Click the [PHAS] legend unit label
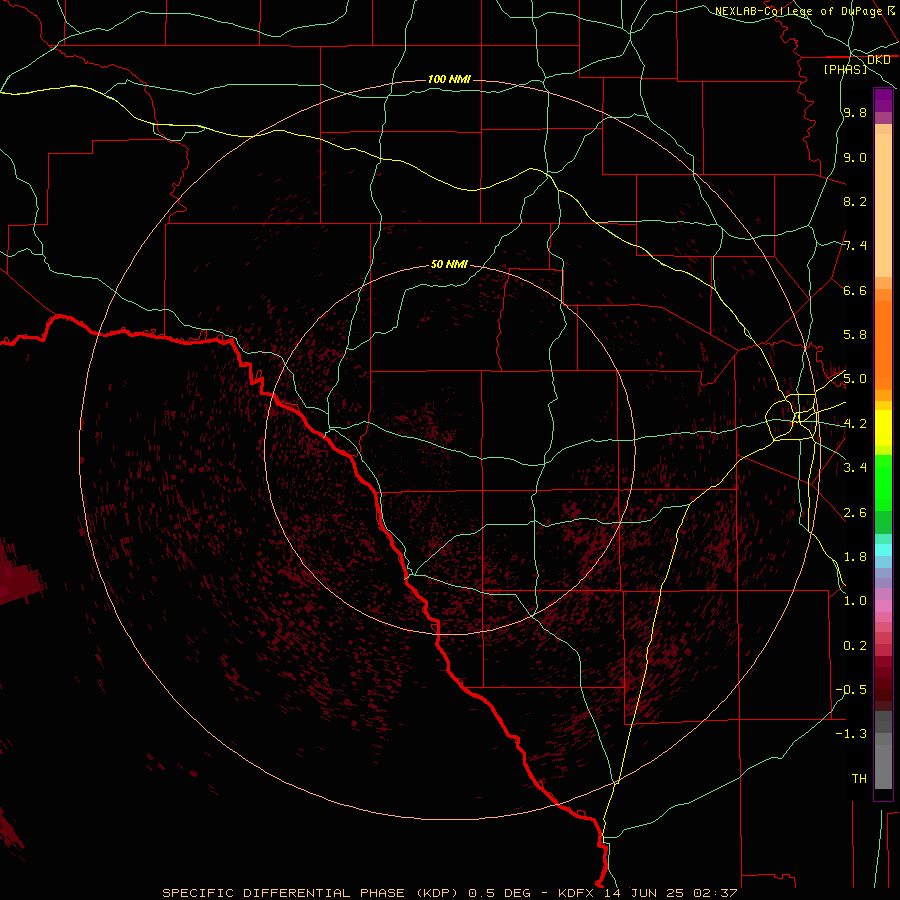This screenshot has width=900, height=900. pos(845,69)
